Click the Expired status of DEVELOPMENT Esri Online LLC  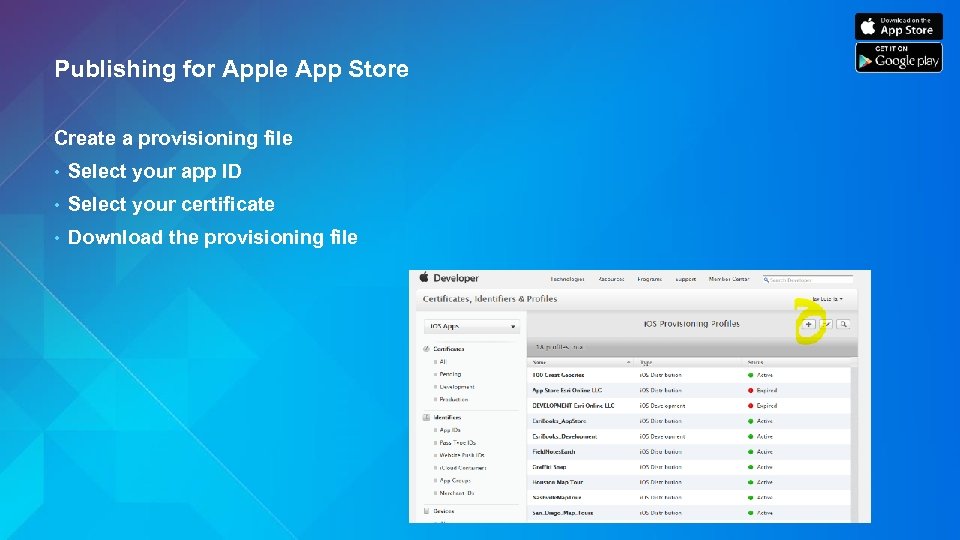click(x=762, y=406)
